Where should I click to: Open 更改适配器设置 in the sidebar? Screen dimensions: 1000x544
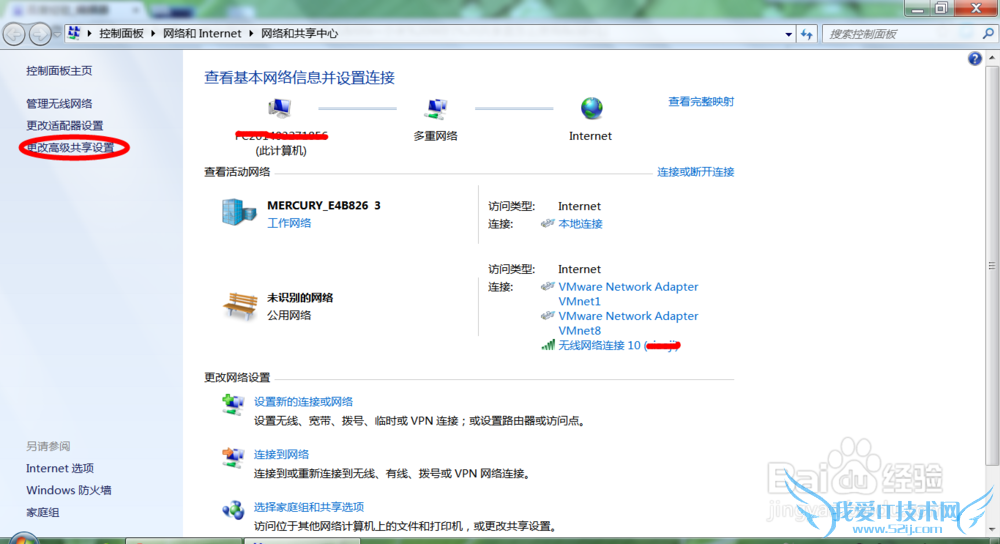pos(64,126)
